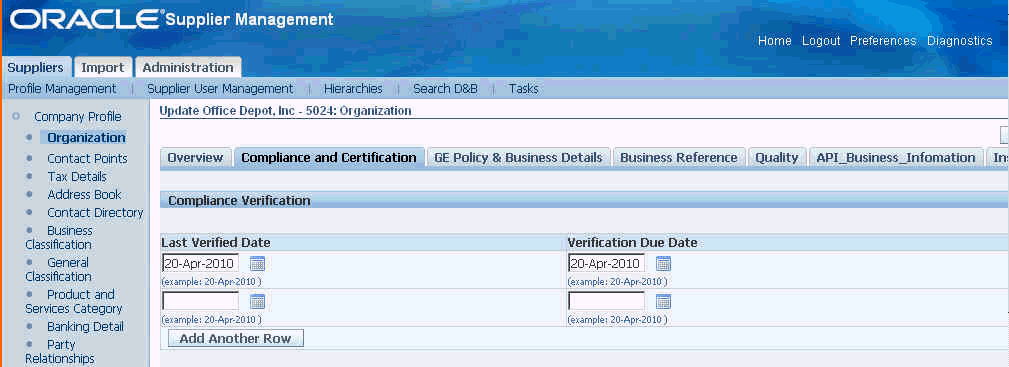Go to Supplier User Management

pos(220,89)
